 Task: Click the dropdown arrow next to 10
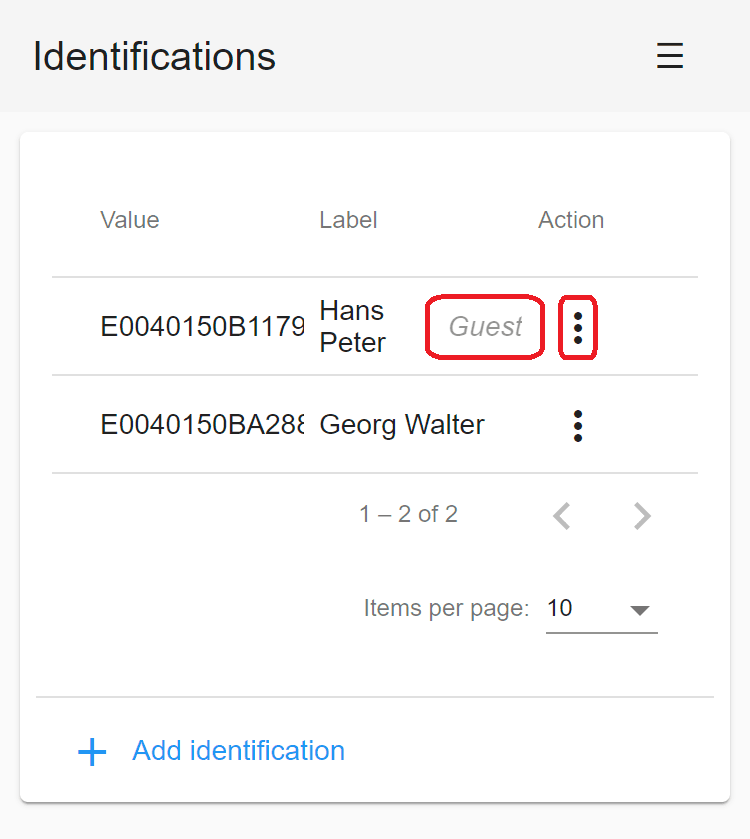click(640, 610)
